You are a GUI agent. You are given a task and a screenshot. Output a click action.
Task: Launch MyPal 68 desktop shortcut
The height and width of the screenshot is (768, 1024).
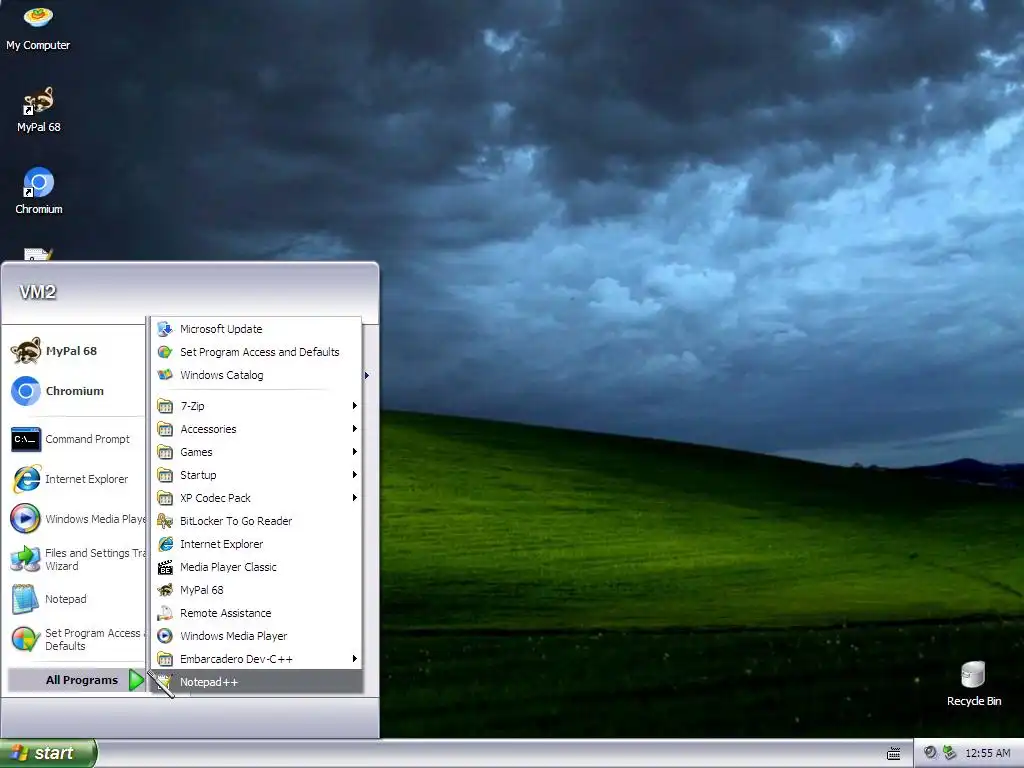click(38, 110)
